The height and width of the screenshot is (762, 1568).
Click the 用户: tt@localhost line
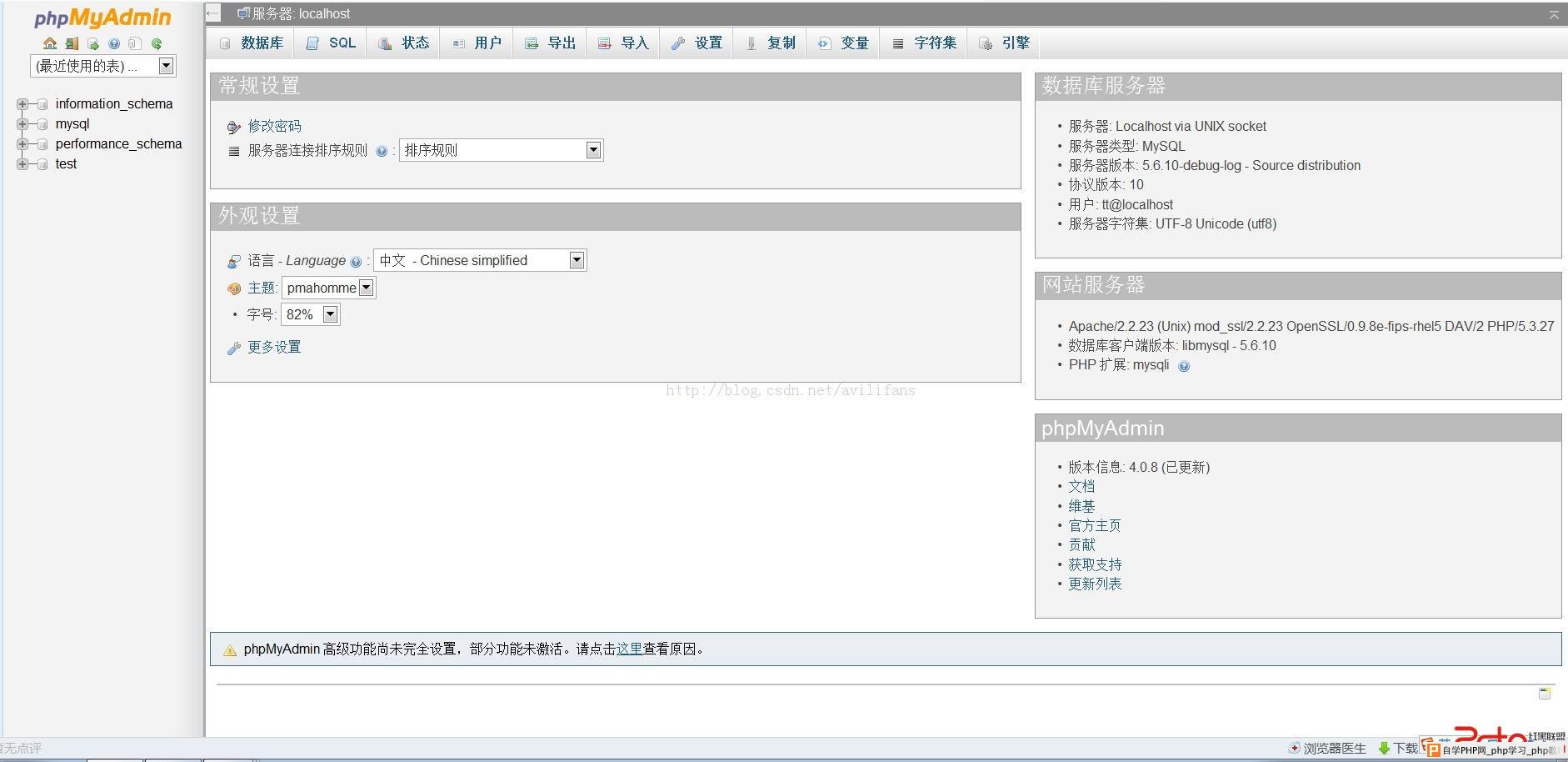click(x=1121, y=204)
